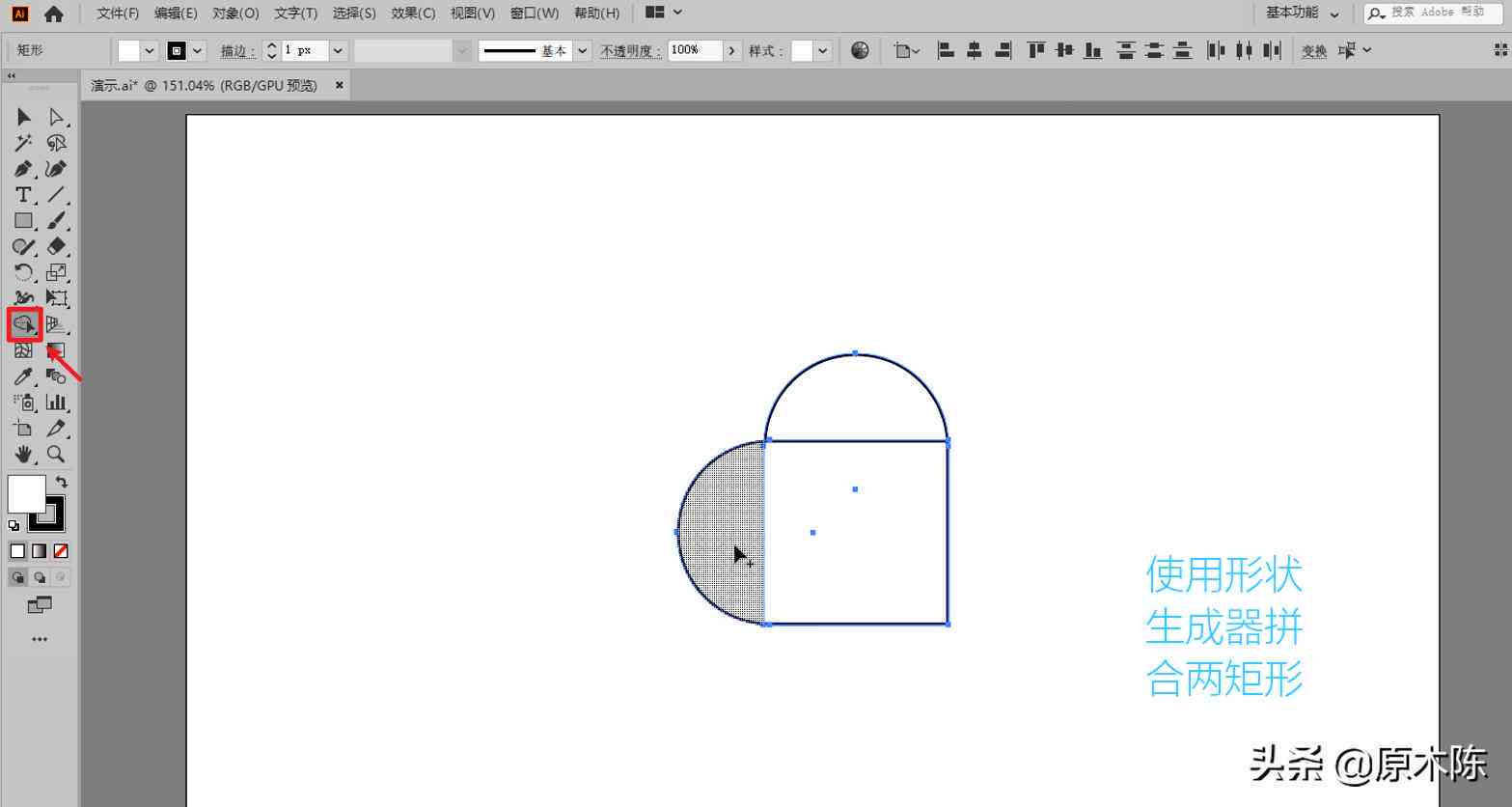
Task: Open Recolor Artwork color wheel icon
Action: [x=860, y=50]
